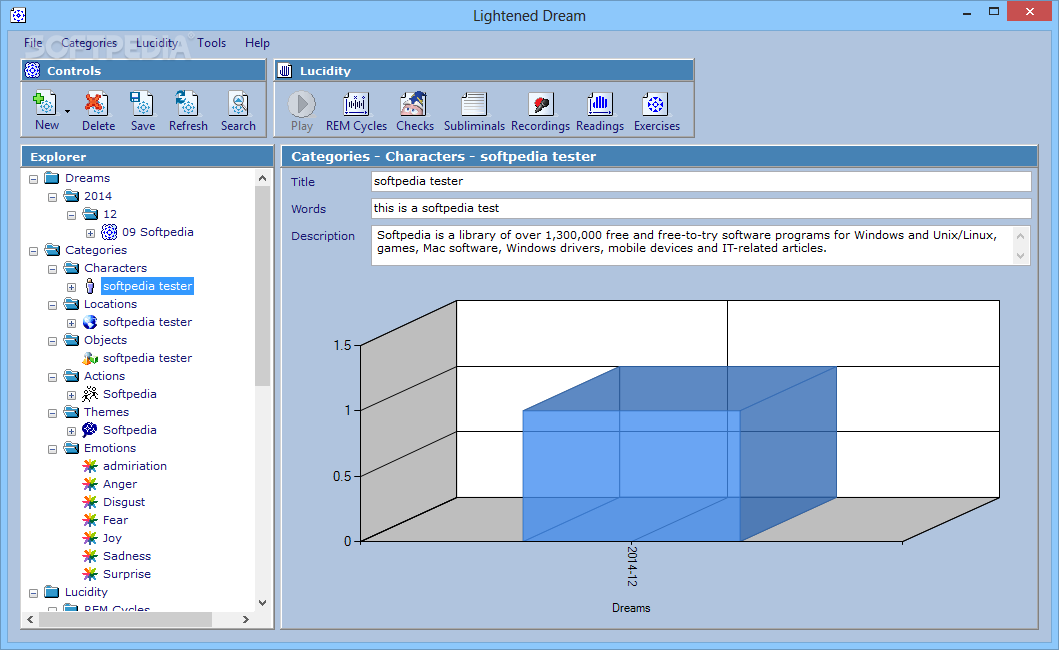Click Explorer horizontal scroll-right arrow
The width and height of the screenshot is (1059, 650).
point(246,619)
